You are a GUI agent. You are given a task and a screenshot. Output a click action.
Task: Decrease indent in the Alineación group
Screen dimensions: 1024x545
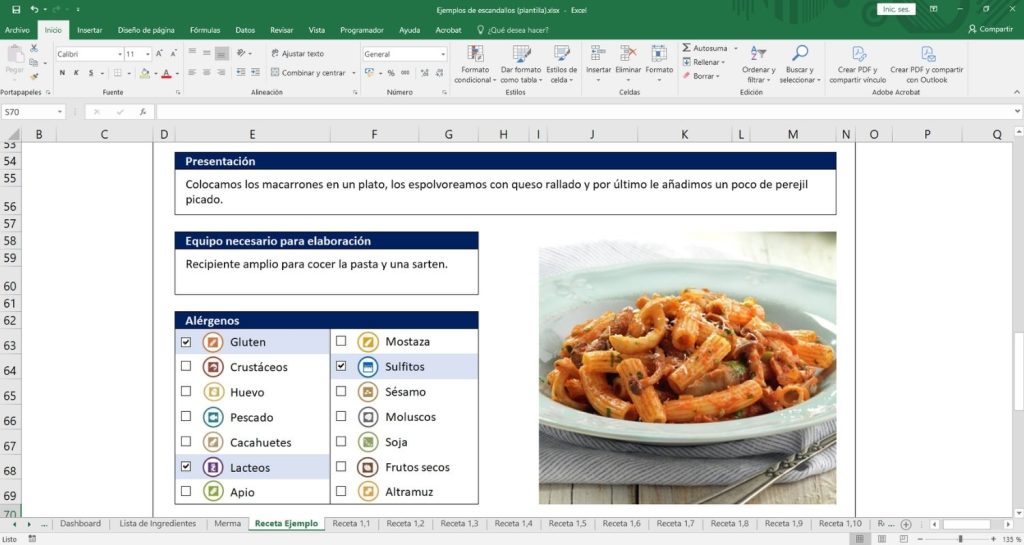(240, 72)
